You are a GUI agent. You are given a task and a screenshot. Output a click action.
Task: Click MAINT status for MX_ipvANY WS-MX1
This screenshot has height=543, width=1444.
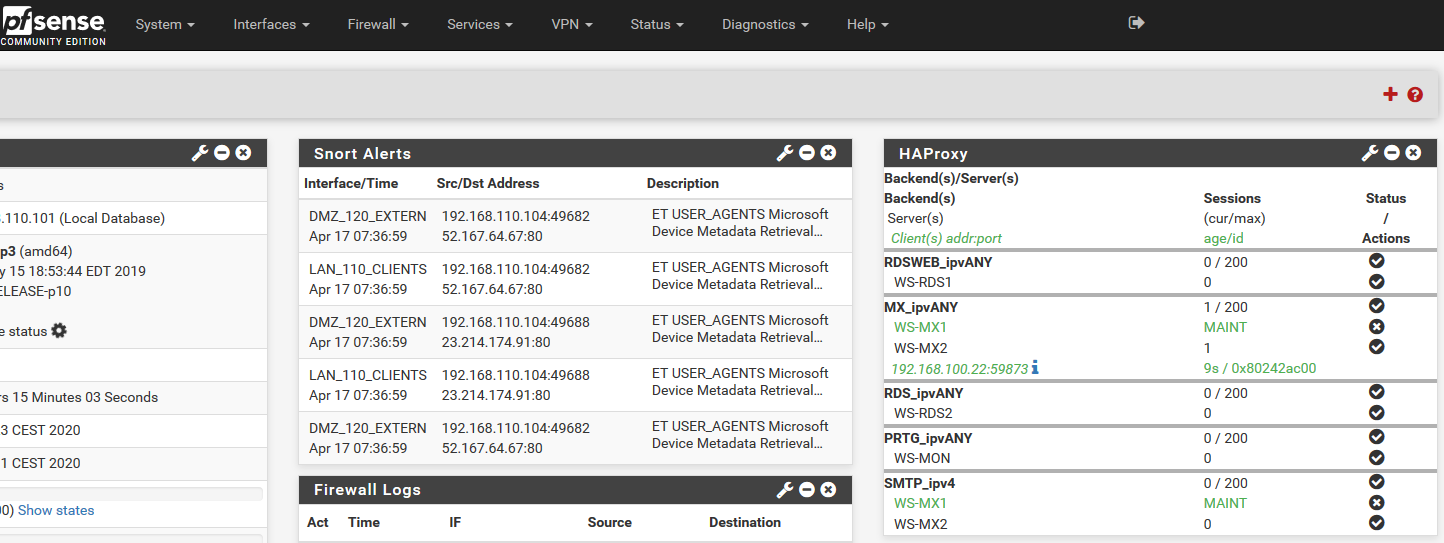pos(1225,327)
